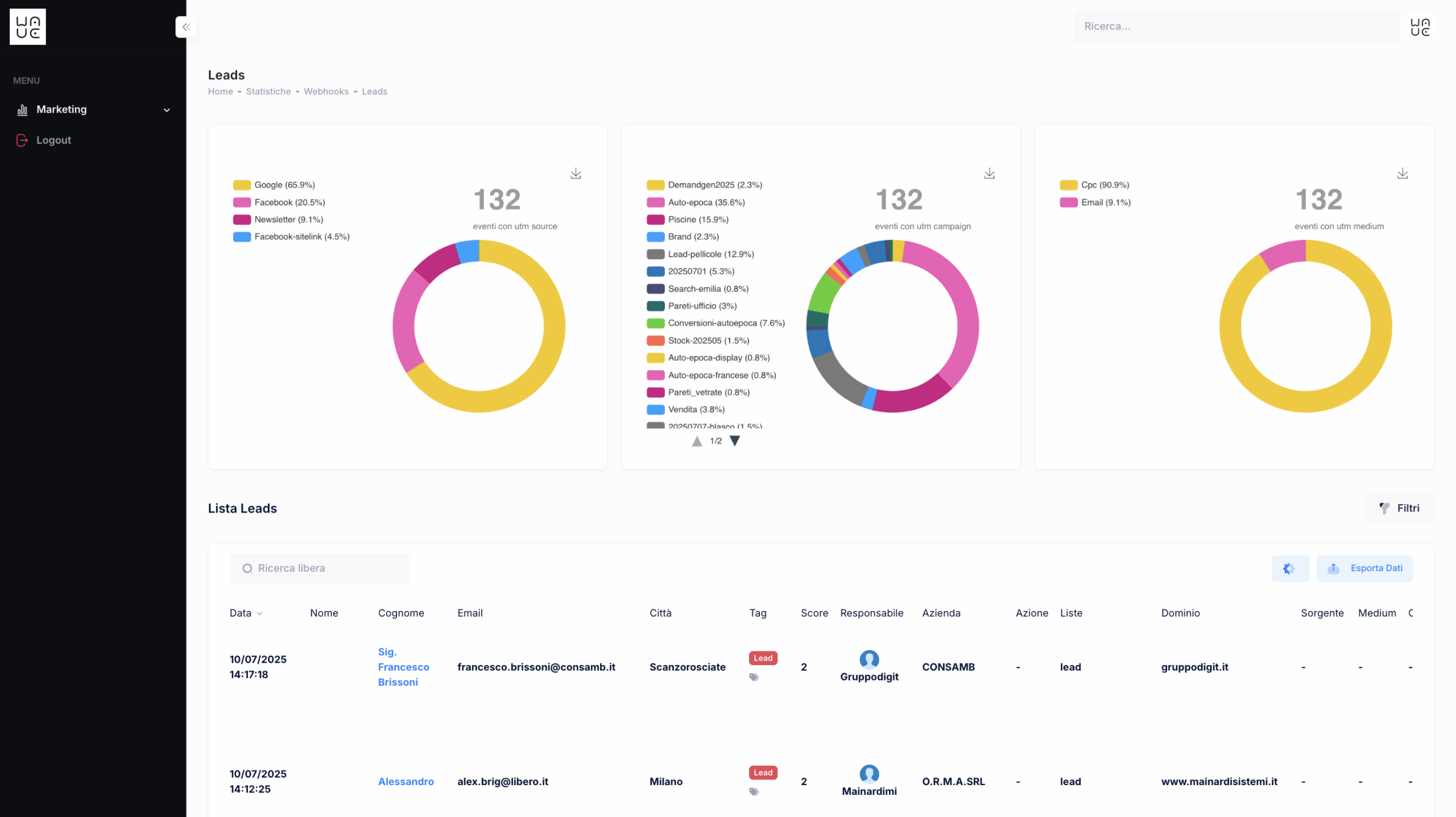This screenshot has height=817, width=1456.
Task: Toggle Google legend entry in source chart
Action: pyautogui.click(x=274, y=185)
